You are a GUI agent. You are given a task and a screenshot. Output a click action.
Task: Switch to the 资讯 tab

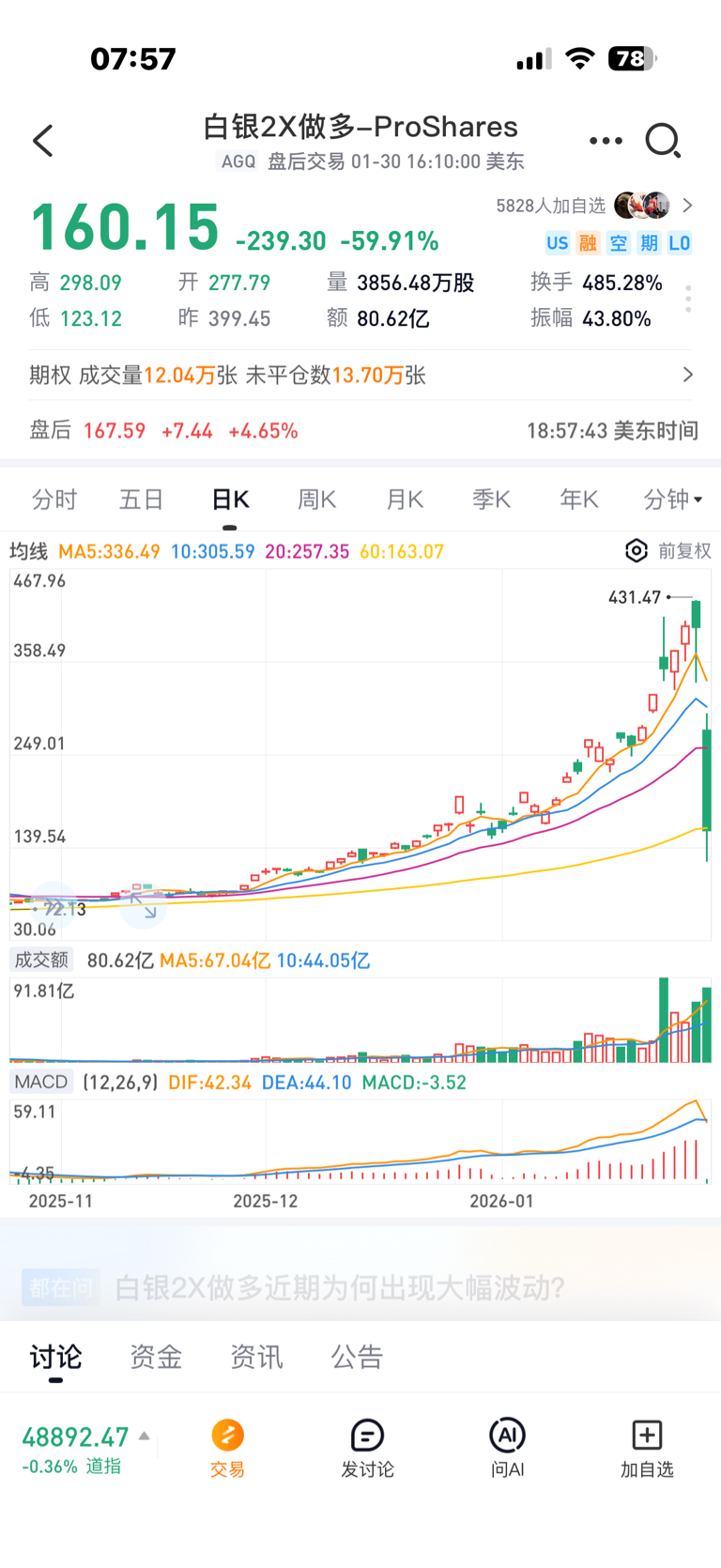pyautogui.click(x=256, y=1357)
